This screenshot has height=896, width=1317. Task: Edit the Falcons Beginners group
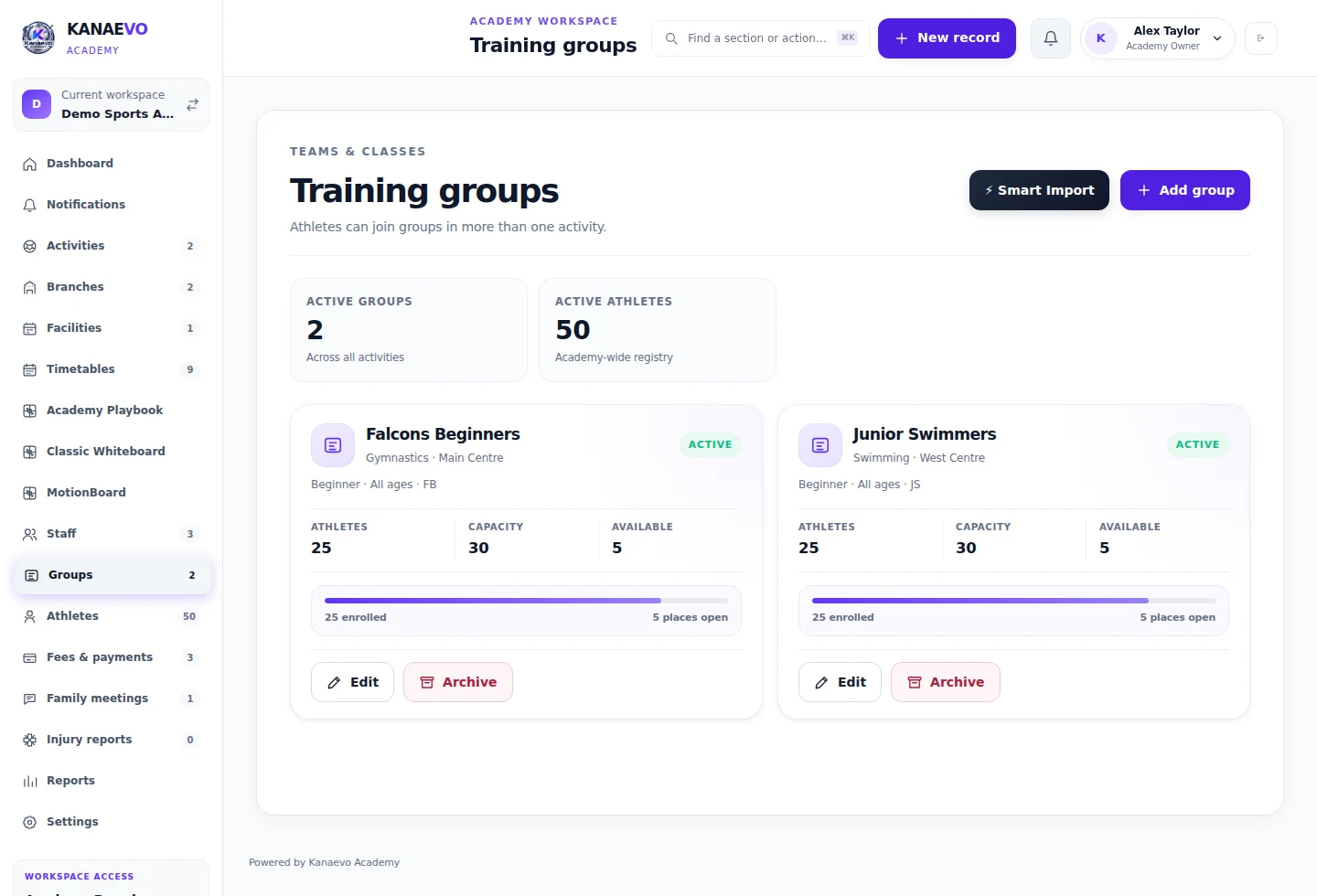pyautogui.click(x=352, y=682)
